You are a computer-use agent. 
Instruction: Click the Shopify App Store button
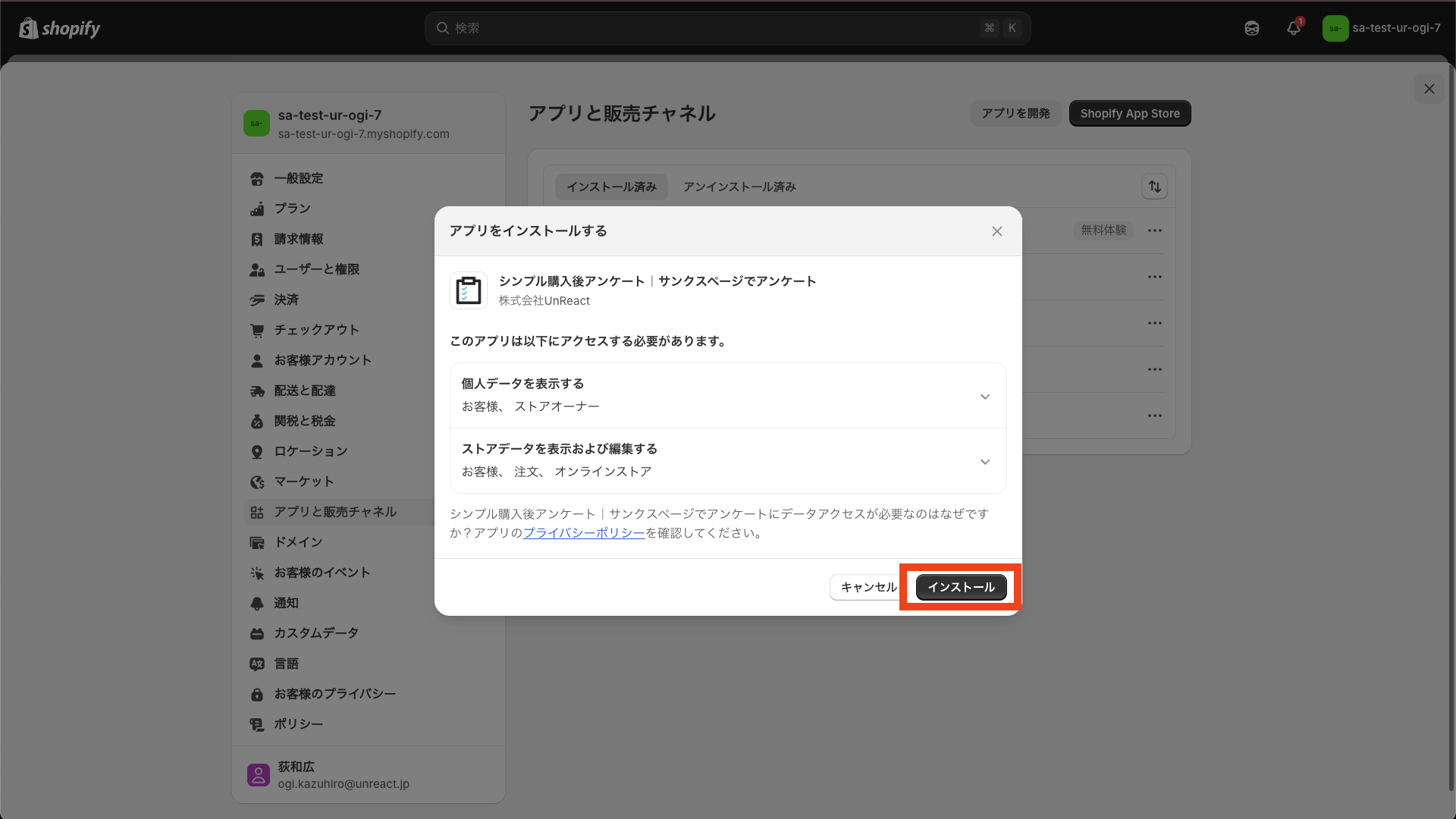pyautogui.click(x=1129, y=113)
